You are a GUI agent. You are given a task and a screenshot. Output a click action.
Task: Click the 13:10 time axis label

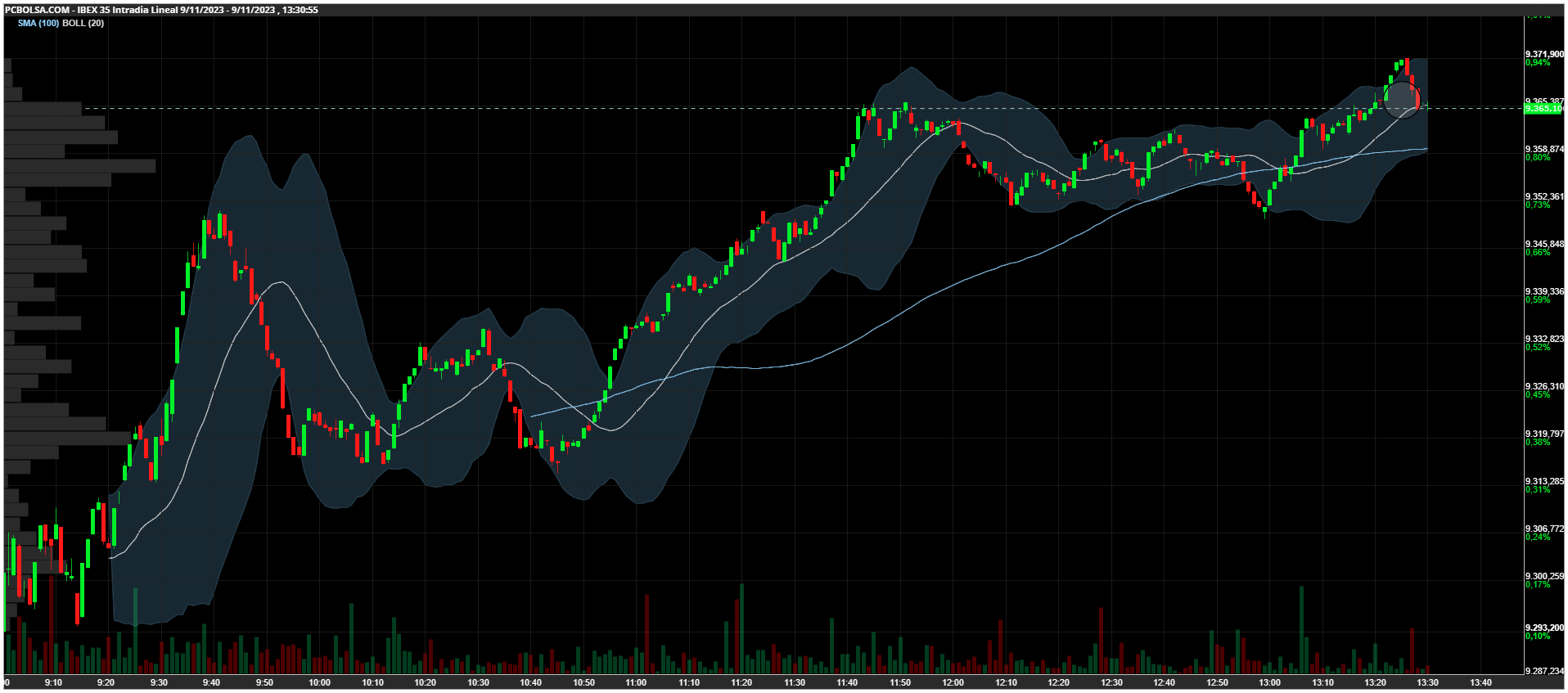[1322, 682]
